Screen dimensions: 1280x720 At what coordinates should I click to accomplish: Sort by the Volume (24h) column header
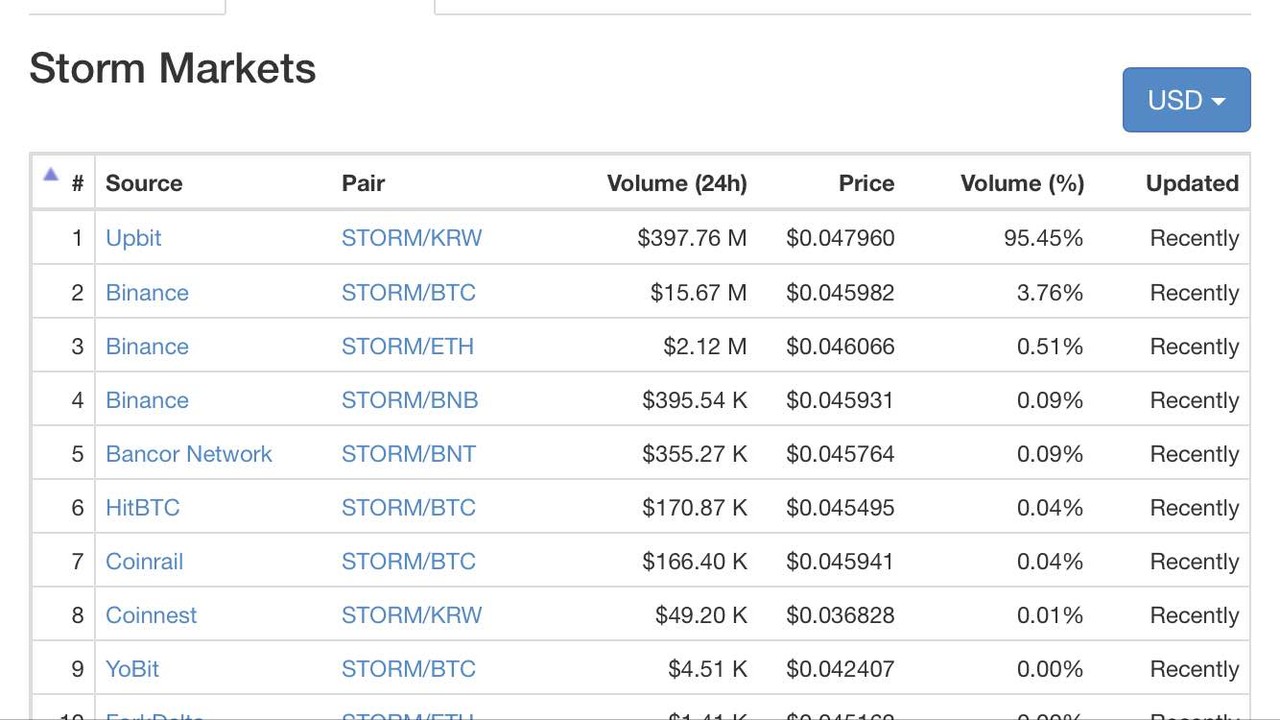[676, 183]
